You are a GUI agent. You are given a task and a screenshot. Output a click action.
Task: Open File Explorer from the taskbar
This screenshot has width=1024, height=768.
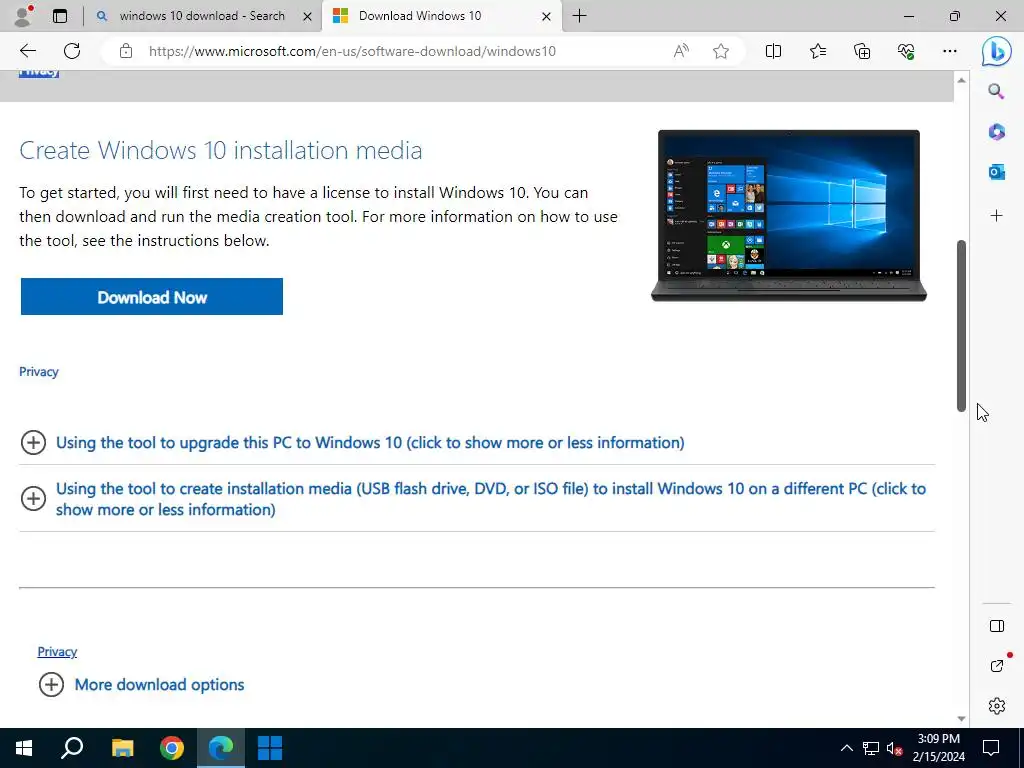[122, 748]
